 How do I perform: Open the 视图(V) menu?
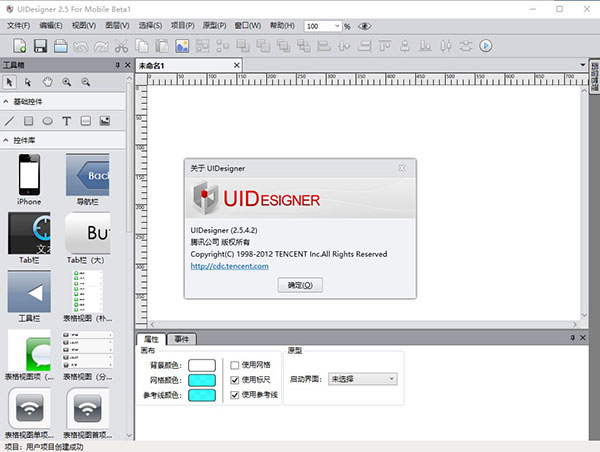(84, 26)
